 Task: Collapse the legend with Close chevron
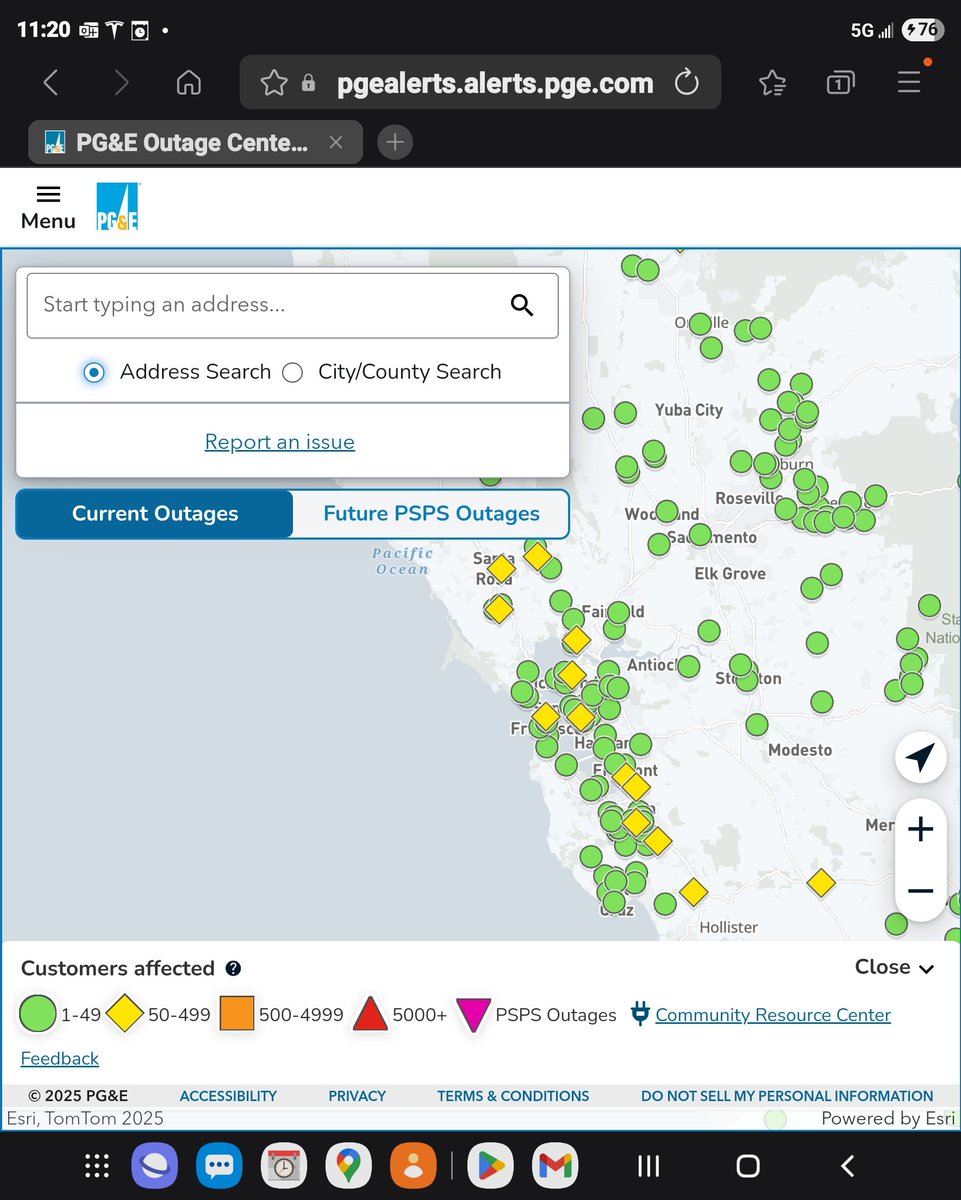895,967
